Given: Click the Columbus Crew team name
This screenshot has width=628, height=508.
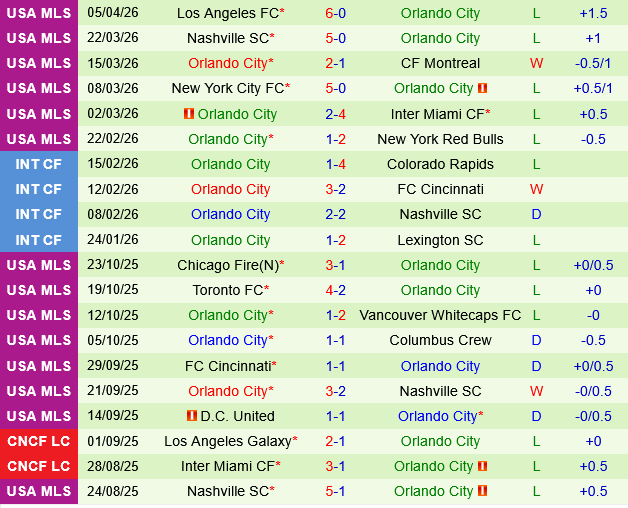Looking at the screenshot, I should tap(440, 340).
